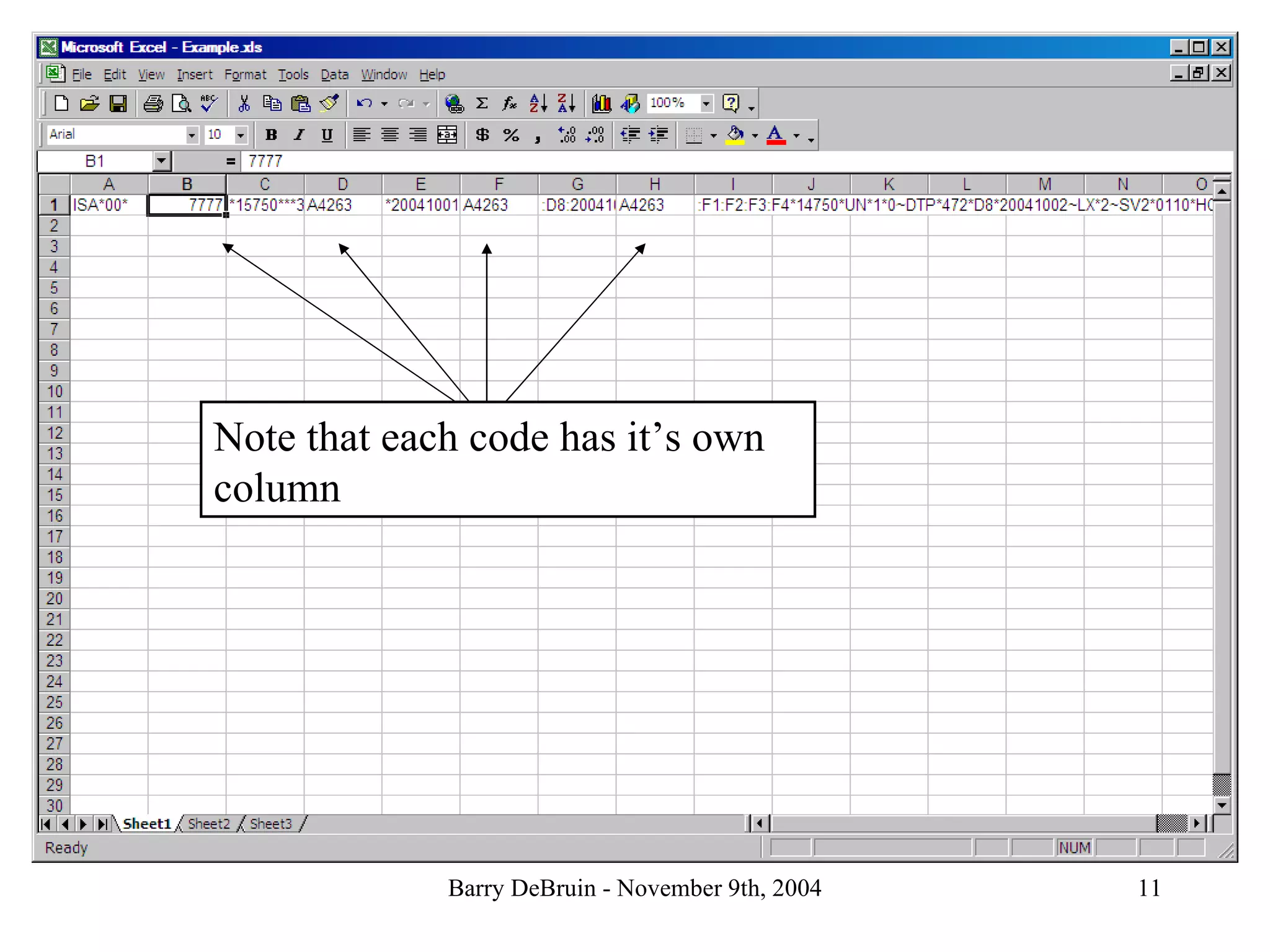
Task: Click the horizontal scrollbar left arrow
Action: click(760, 824)
